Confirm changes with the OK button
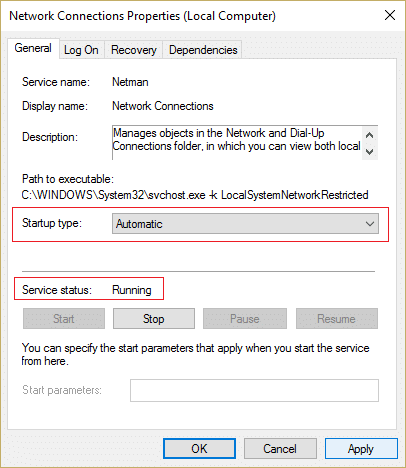This screenshot has height=468, width=406. (199, 449)
